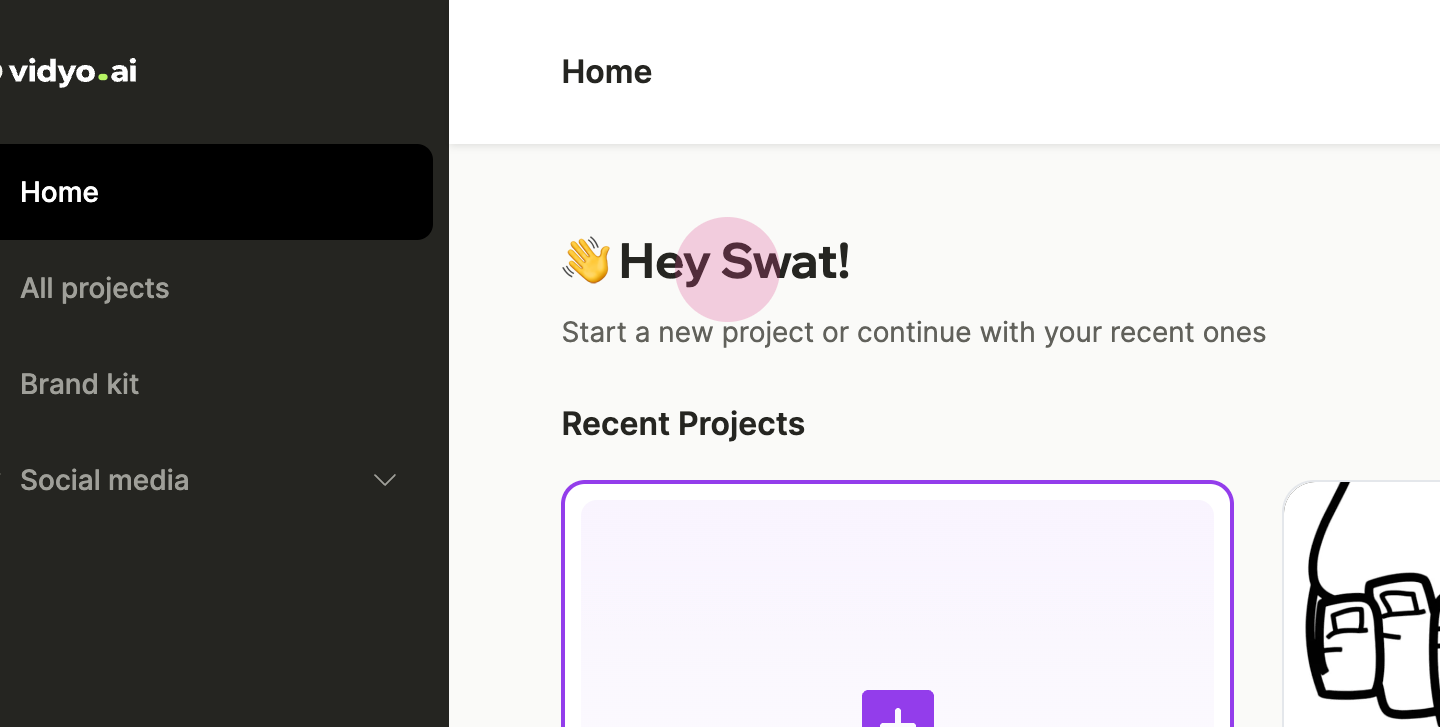Select the Social media sidebar entry
The height and width of the screenshot is (727, 1440).
(105, 480)
